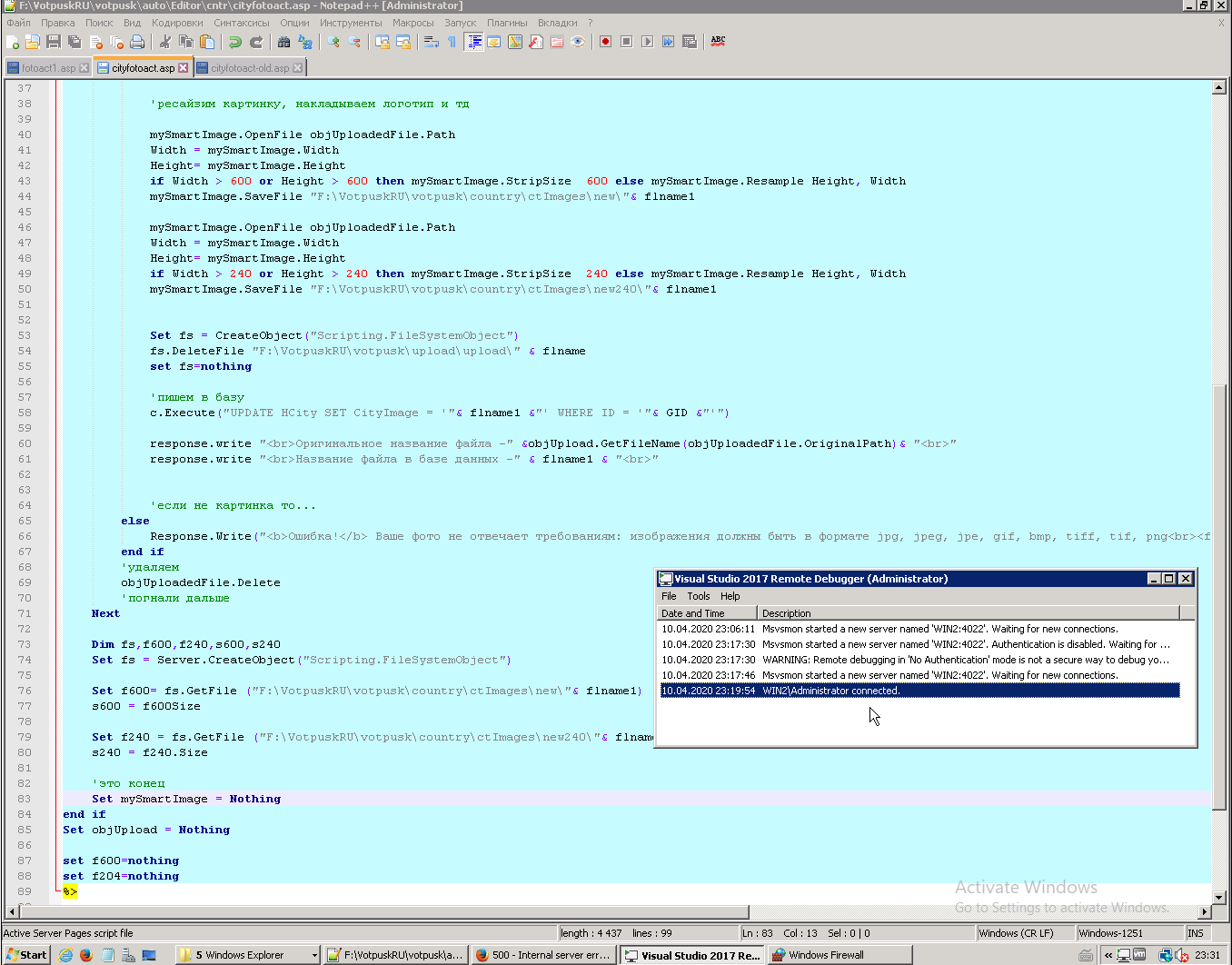Open Find with the binoculars icon
Image resolution: width=1232 pixels, height=965 pixels.
[284, 42]
